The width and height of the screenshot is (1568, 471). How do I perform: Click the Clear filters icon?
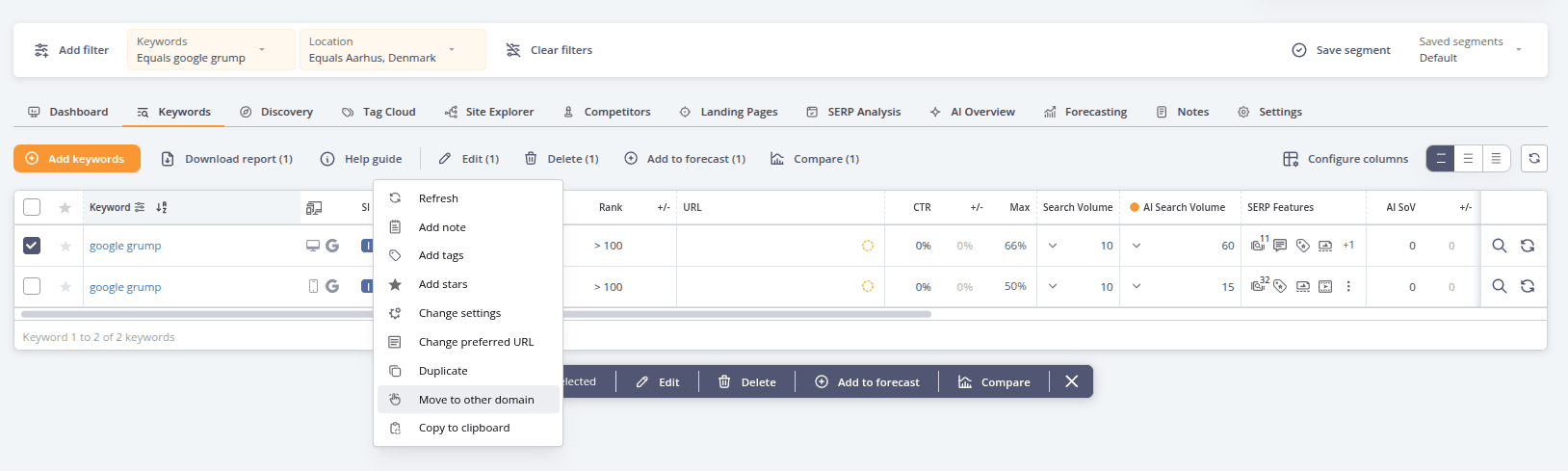pos(513,50)
